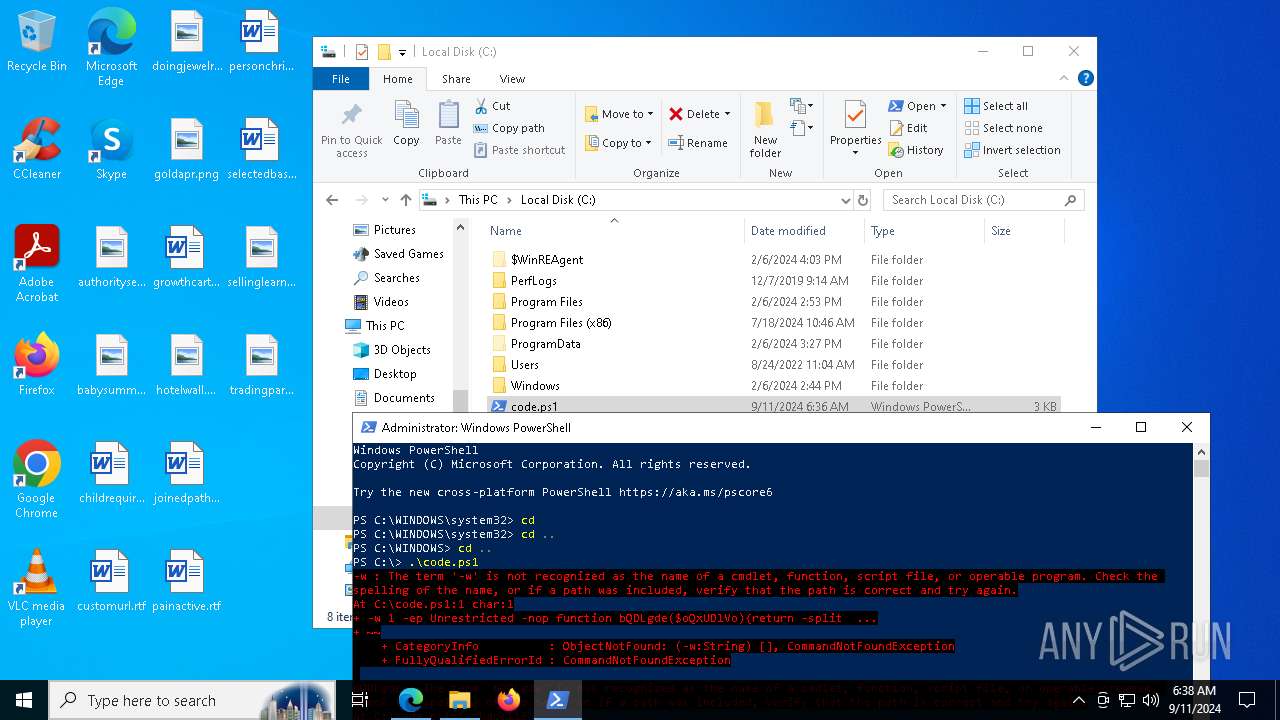
Task: Open Firefox from taskbar
Action: click(x=509, y=700)
